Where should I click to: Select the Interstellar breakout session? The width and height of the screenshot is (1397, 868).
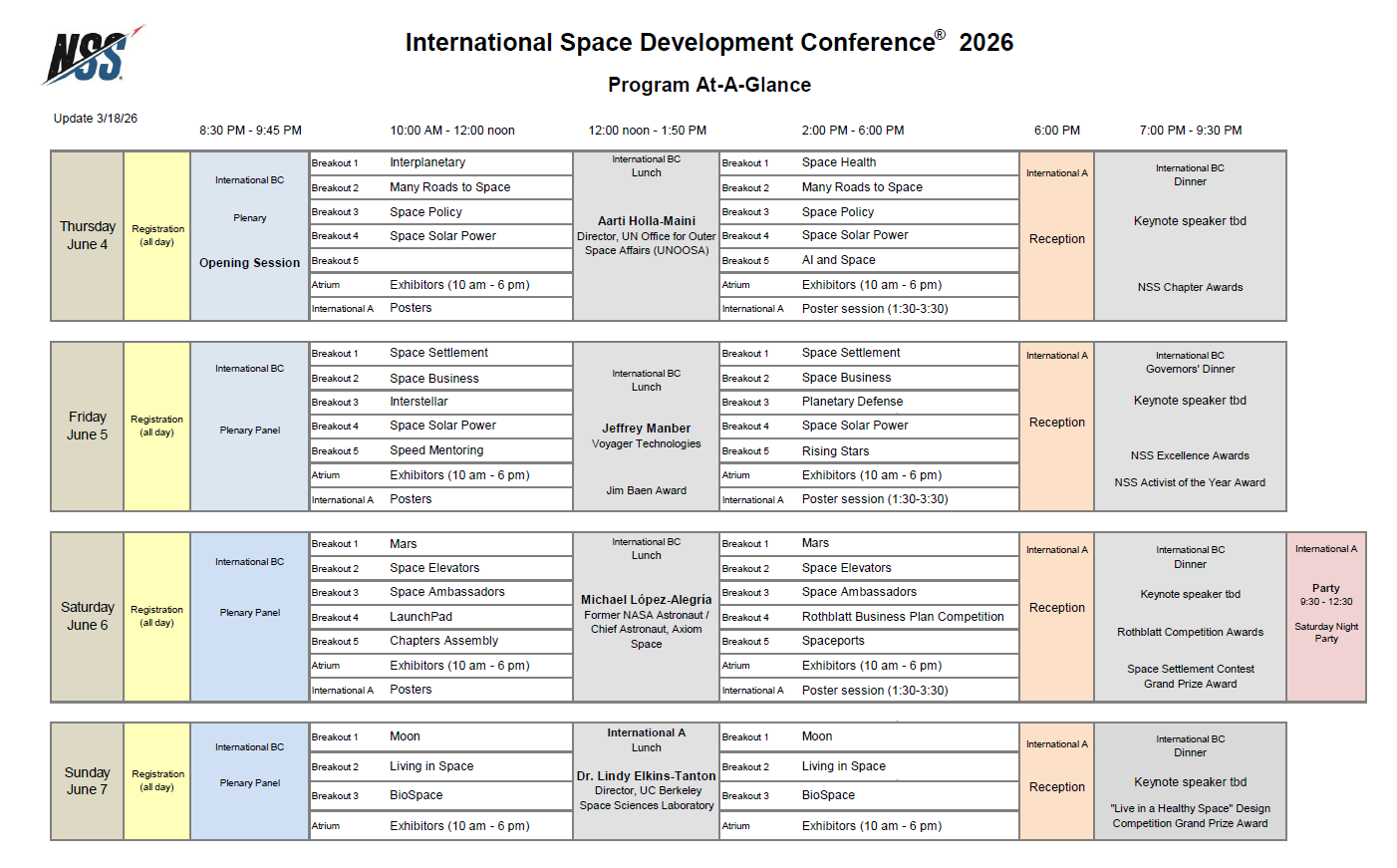click(419, 402)
